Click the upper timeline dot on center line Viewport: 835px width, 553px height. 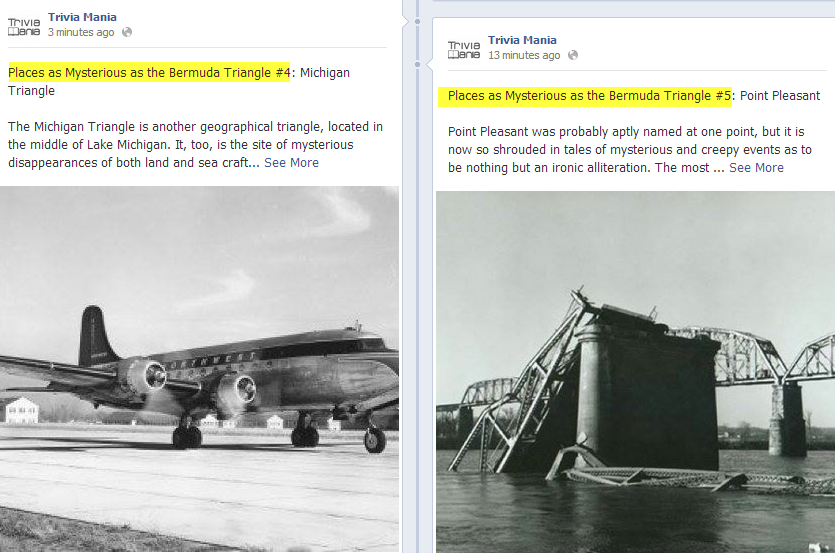click(x=418, y=22)
